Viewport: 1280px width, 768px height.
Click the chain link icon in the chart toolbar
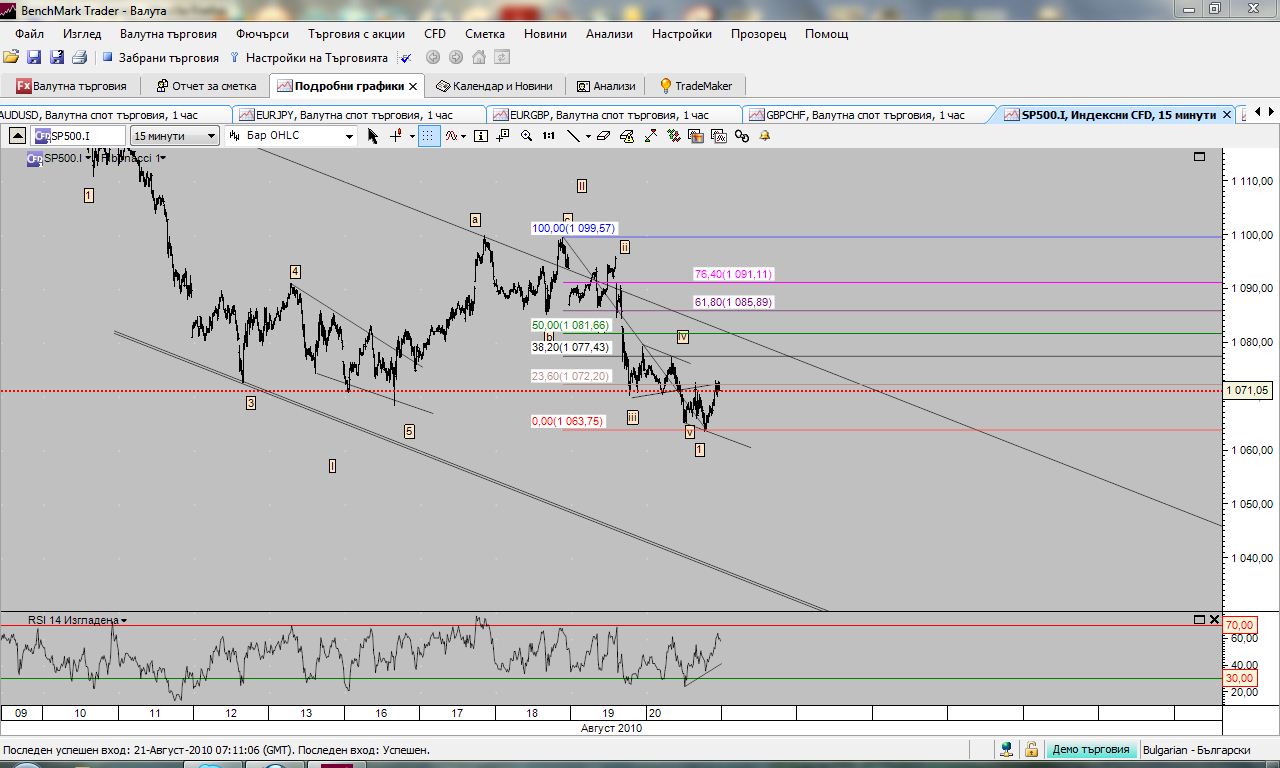(x=742, y=136)
